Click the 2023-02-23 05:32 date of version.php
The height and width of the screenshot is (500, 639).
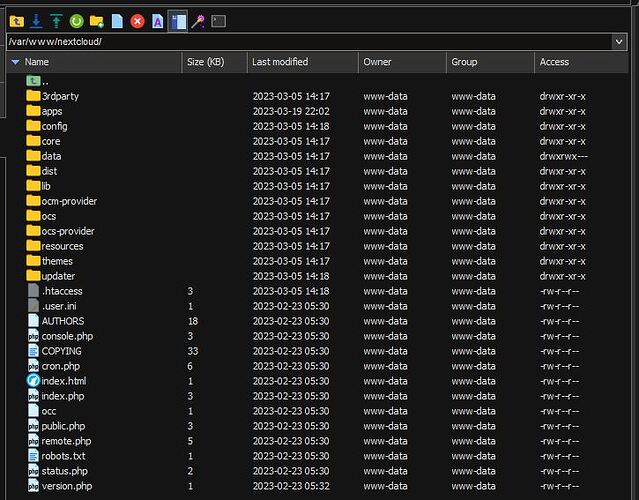coord(291,486)
